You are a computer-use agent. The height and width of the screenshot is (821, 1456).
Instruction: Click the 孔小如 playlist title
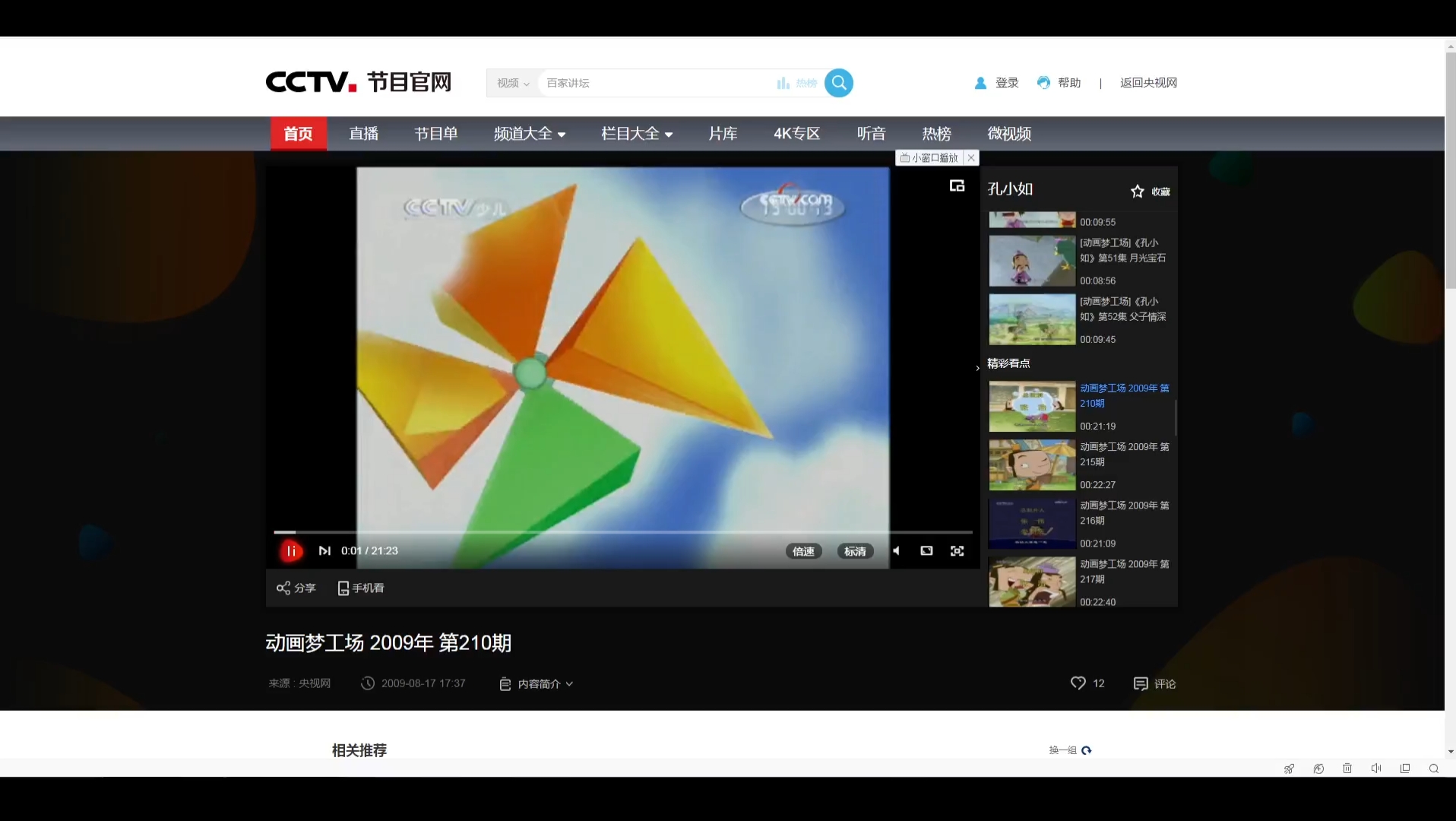click(x=1010, y=189)
